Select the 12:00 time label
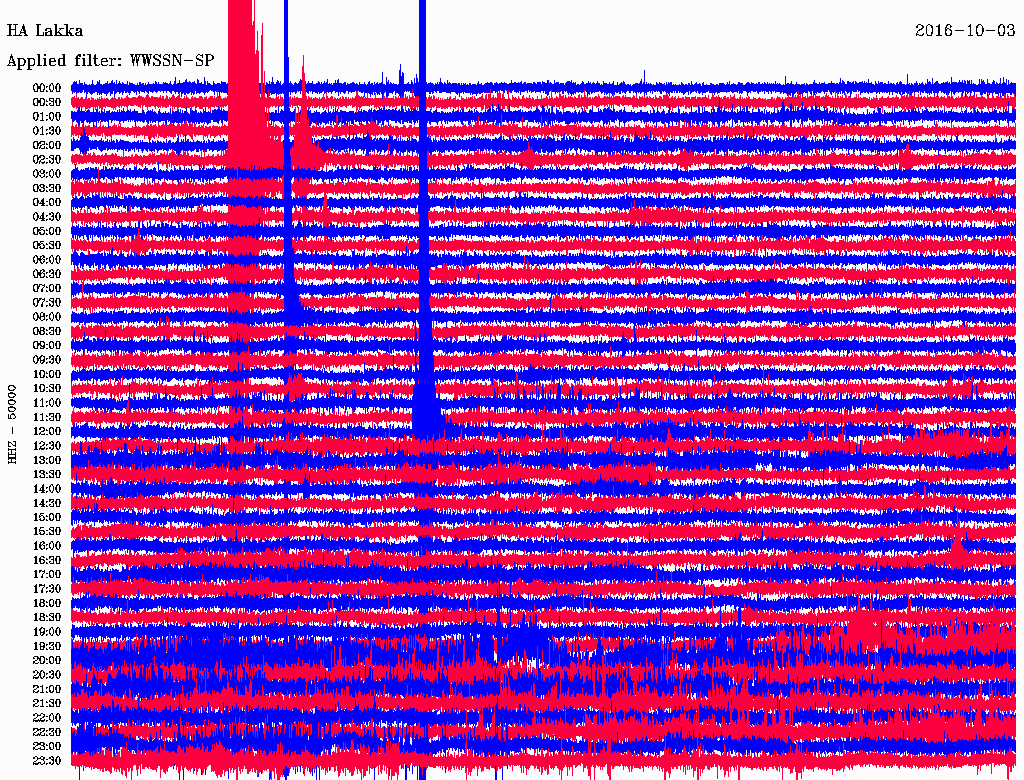Viewport: 1024px width, 780px height. pos(47,431)
